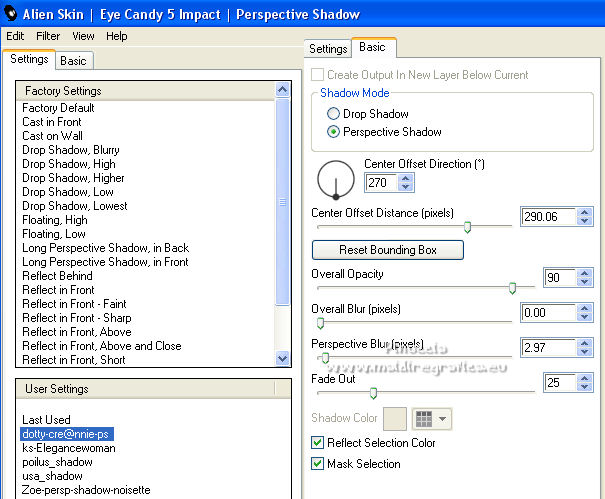Select Drop Shadow, Higher preset
Image resolution: width=605 pixels, height=499 pixels.
point(73,178)
